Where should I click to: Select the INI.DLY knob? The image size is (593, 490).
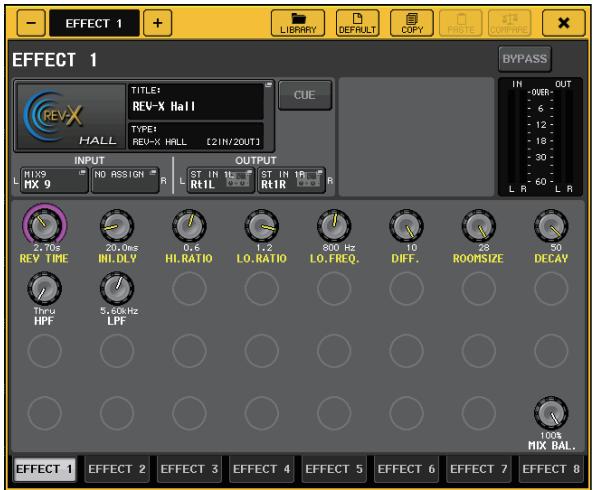click(117, 226)
